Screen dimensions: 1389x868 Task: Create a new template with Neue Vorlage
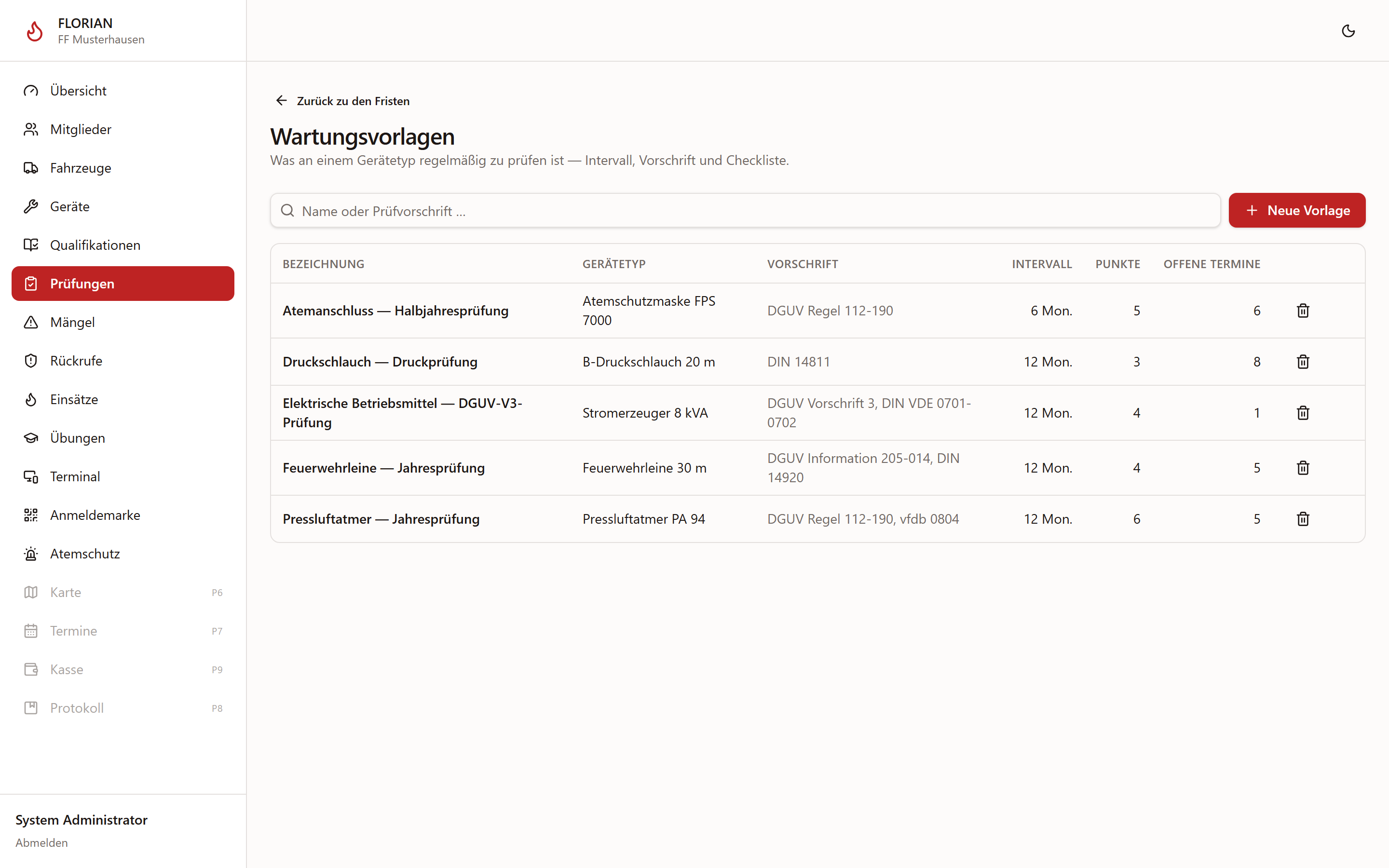coord(1296,210)
